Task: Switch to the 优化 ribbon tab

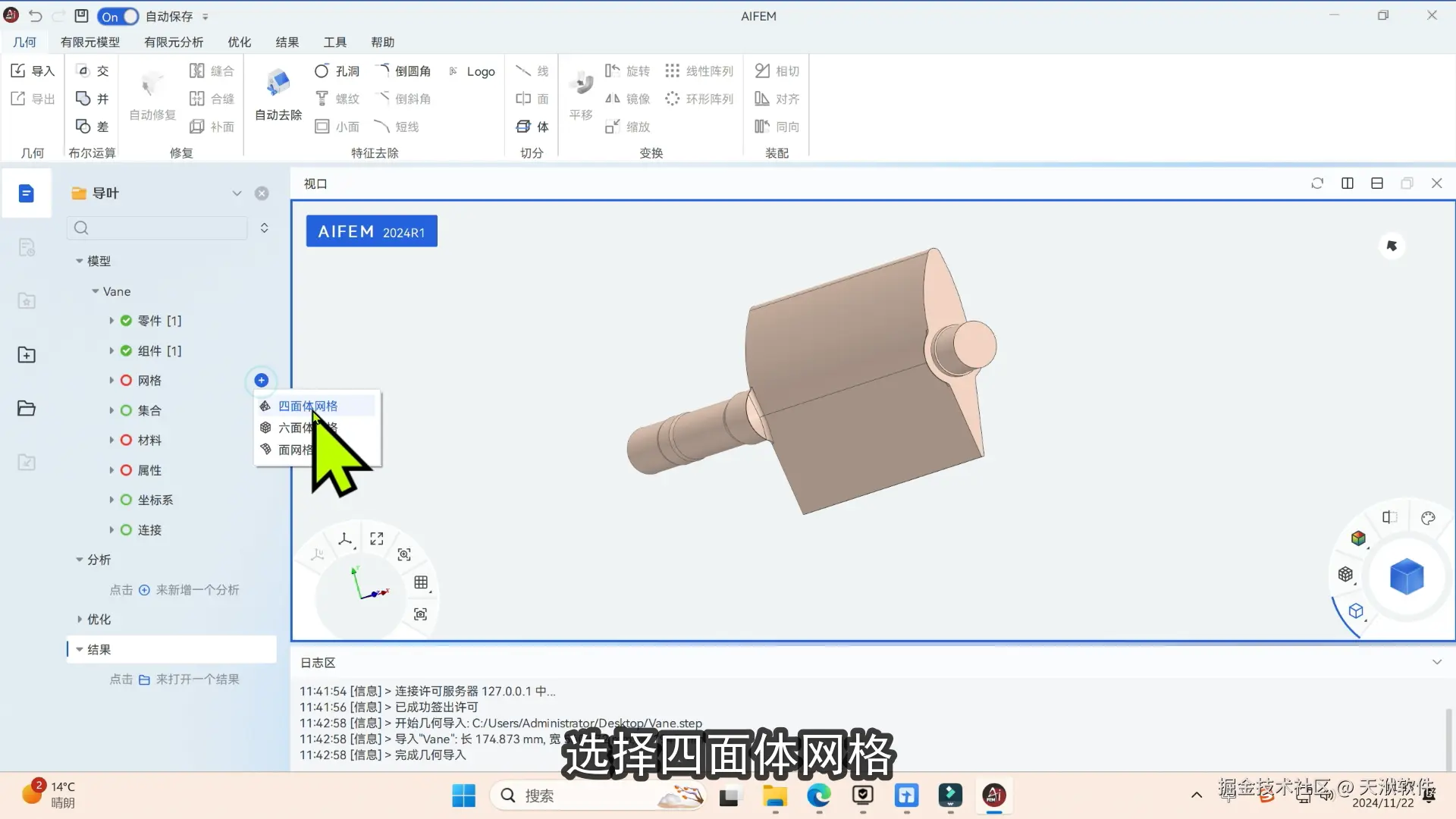Action: [x=240, y=42]
